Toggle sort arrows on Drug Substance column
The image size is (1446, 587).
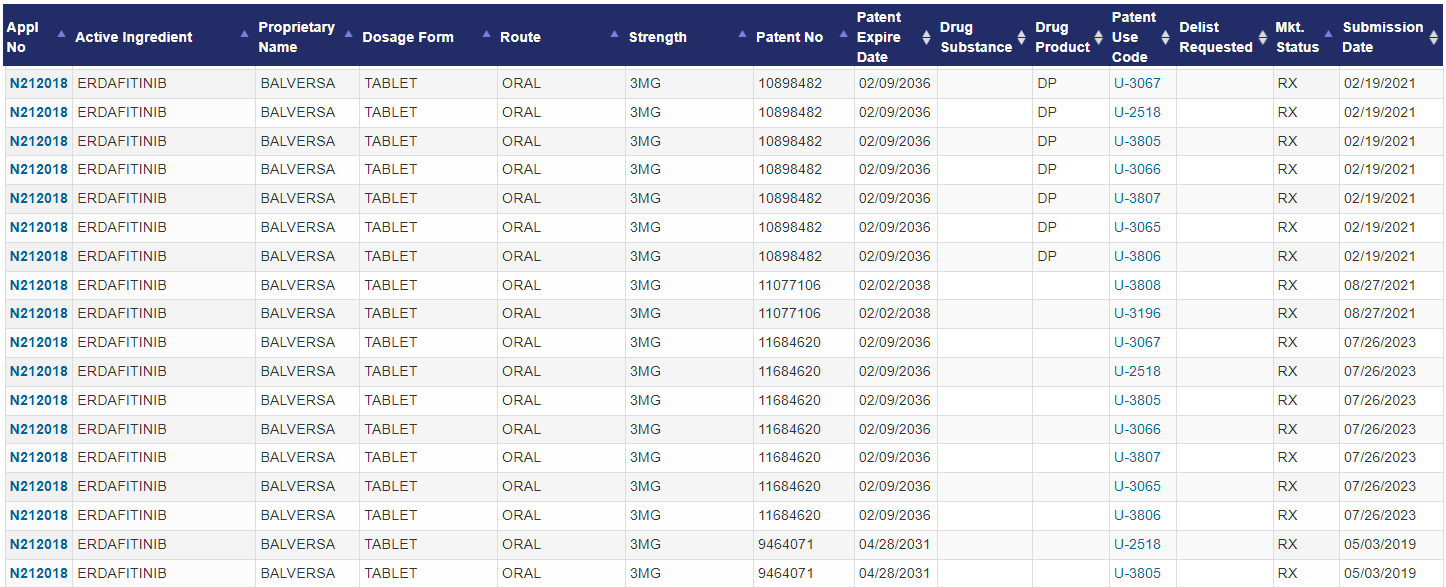click(x=1021, y=37)
